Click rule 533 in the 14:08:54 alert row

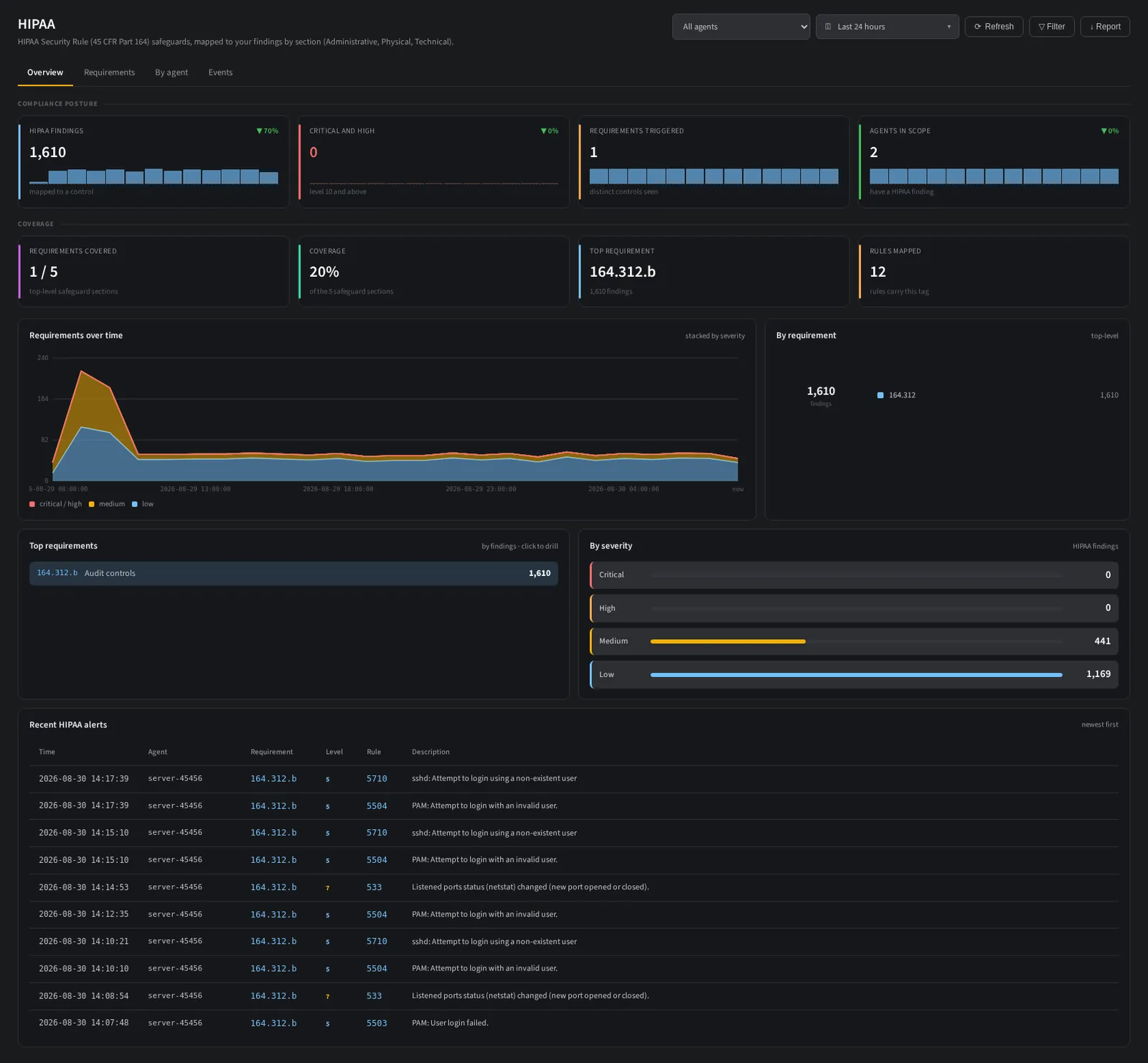click(374, 996)
